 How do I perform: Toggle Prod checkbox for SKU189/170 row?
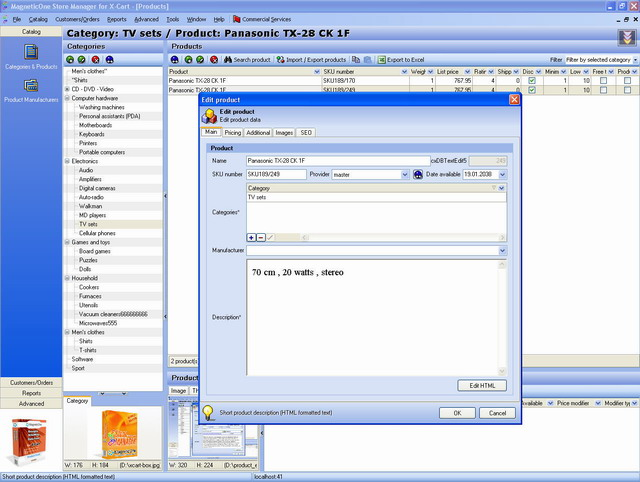[627, 80]
